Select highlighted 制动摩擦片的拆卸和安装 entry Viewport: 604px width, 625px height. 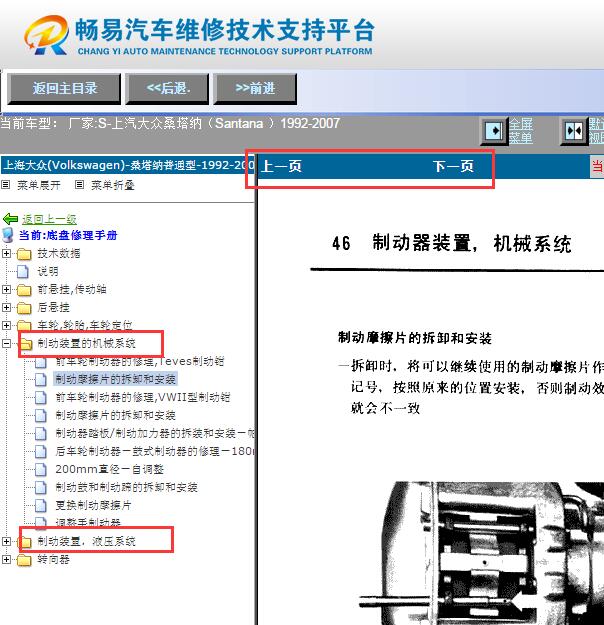(116, 379)
